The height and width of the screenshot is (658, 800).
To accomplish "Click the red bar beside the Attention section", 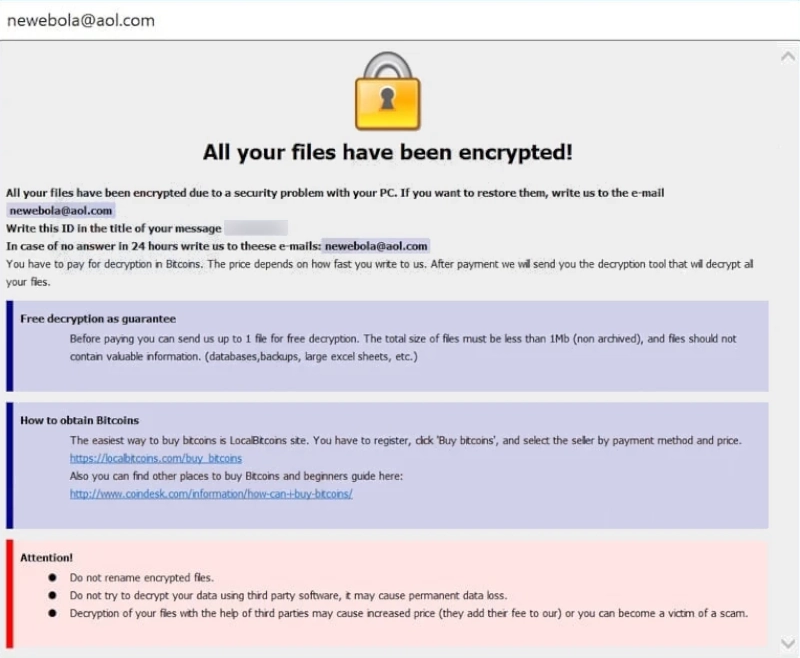I will (x=9, y=593).
